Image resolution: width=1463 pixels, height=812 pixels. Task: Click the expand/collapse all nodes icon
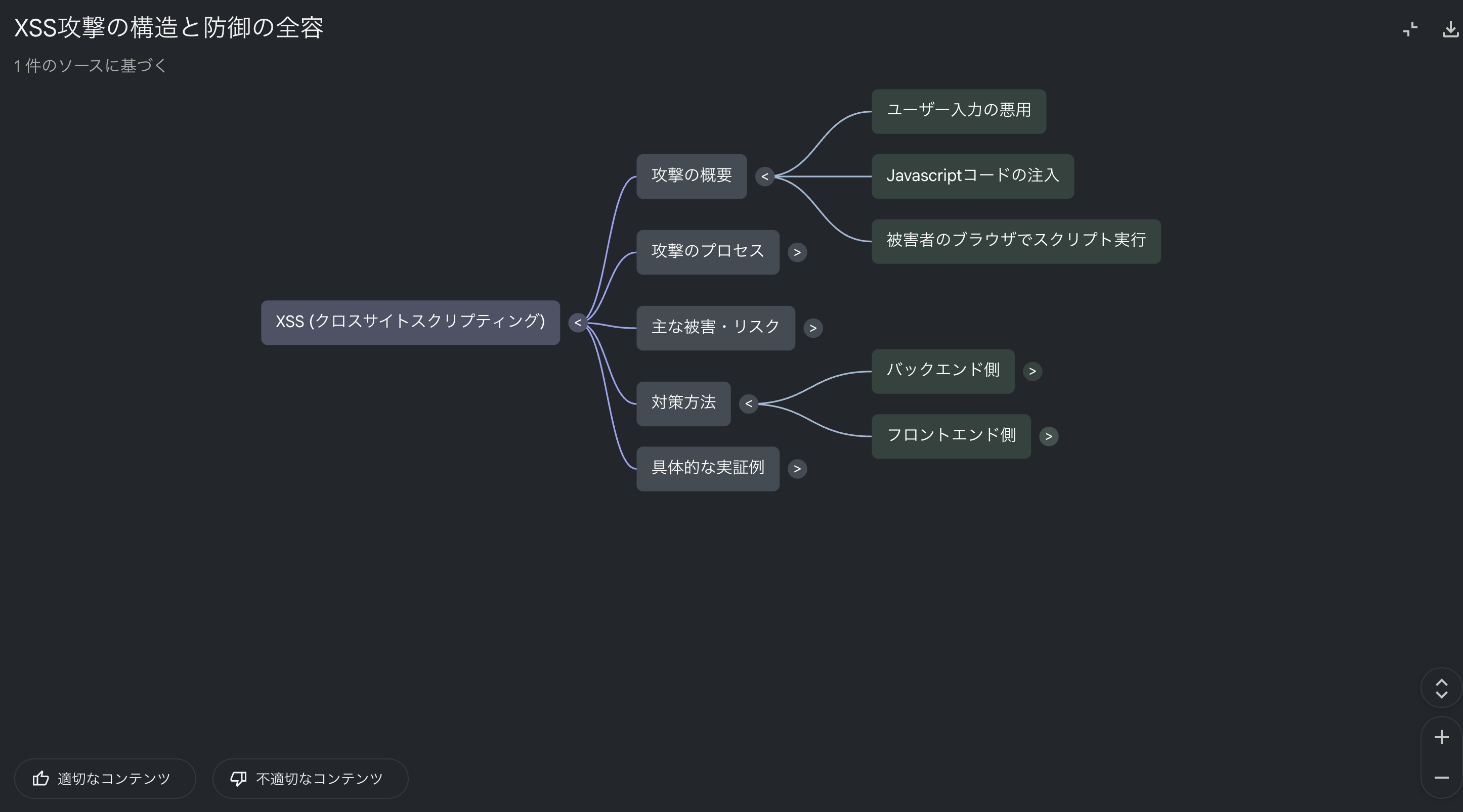1441,688
